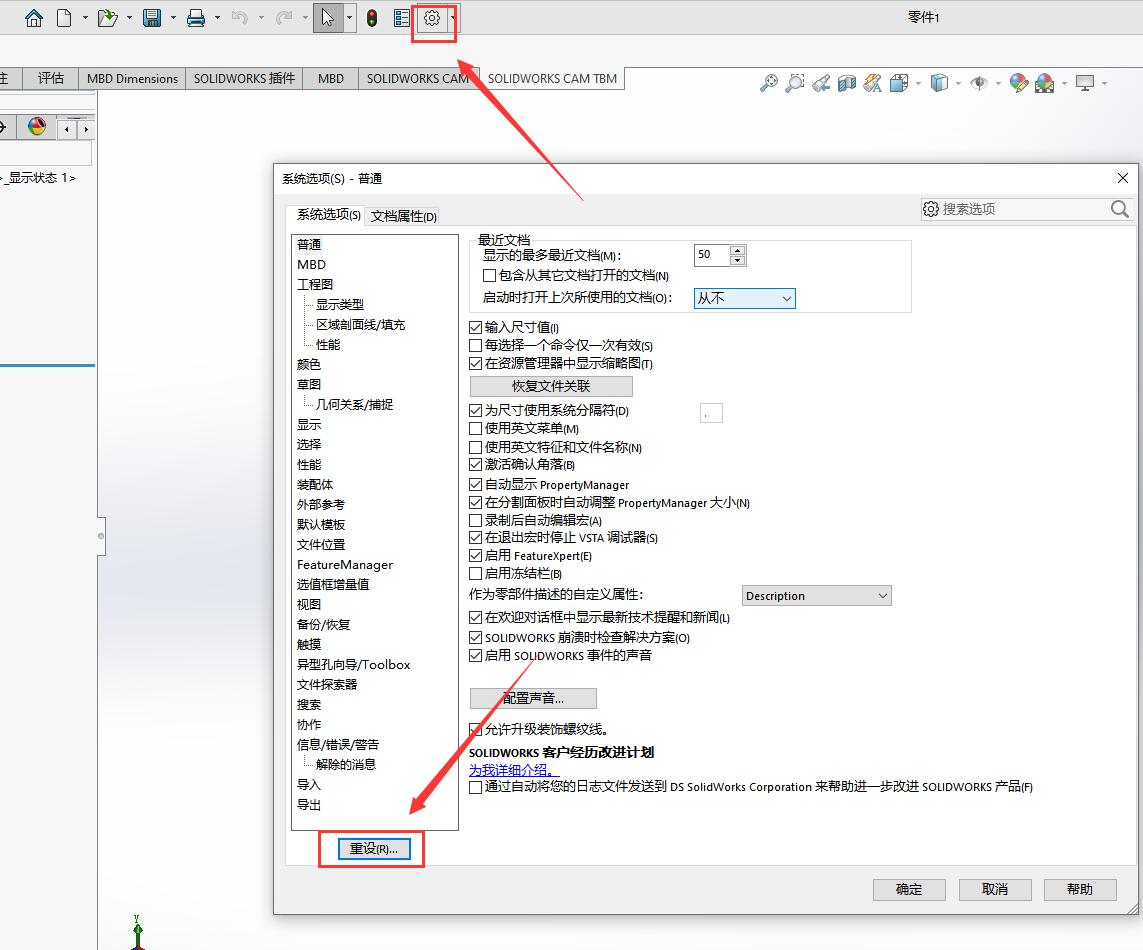This screenshot has height=950, width=1143.
Task: Switch to the 文档属性 tab
Action: (x=403, y=216)
